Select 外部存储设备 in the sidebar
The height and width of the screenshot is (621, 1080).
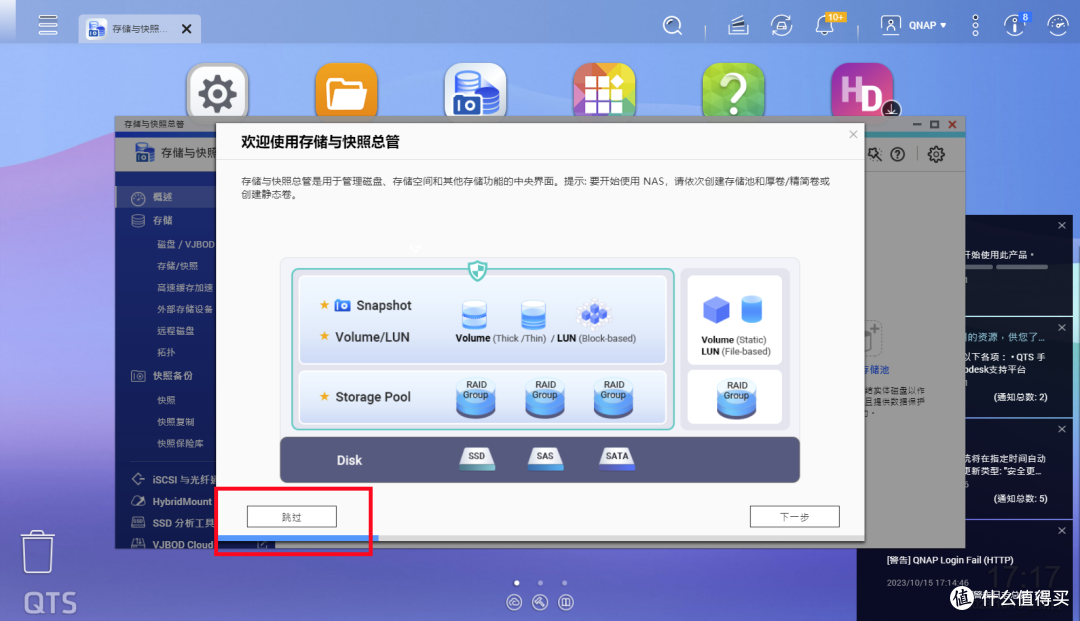click(x=185, y=309)
